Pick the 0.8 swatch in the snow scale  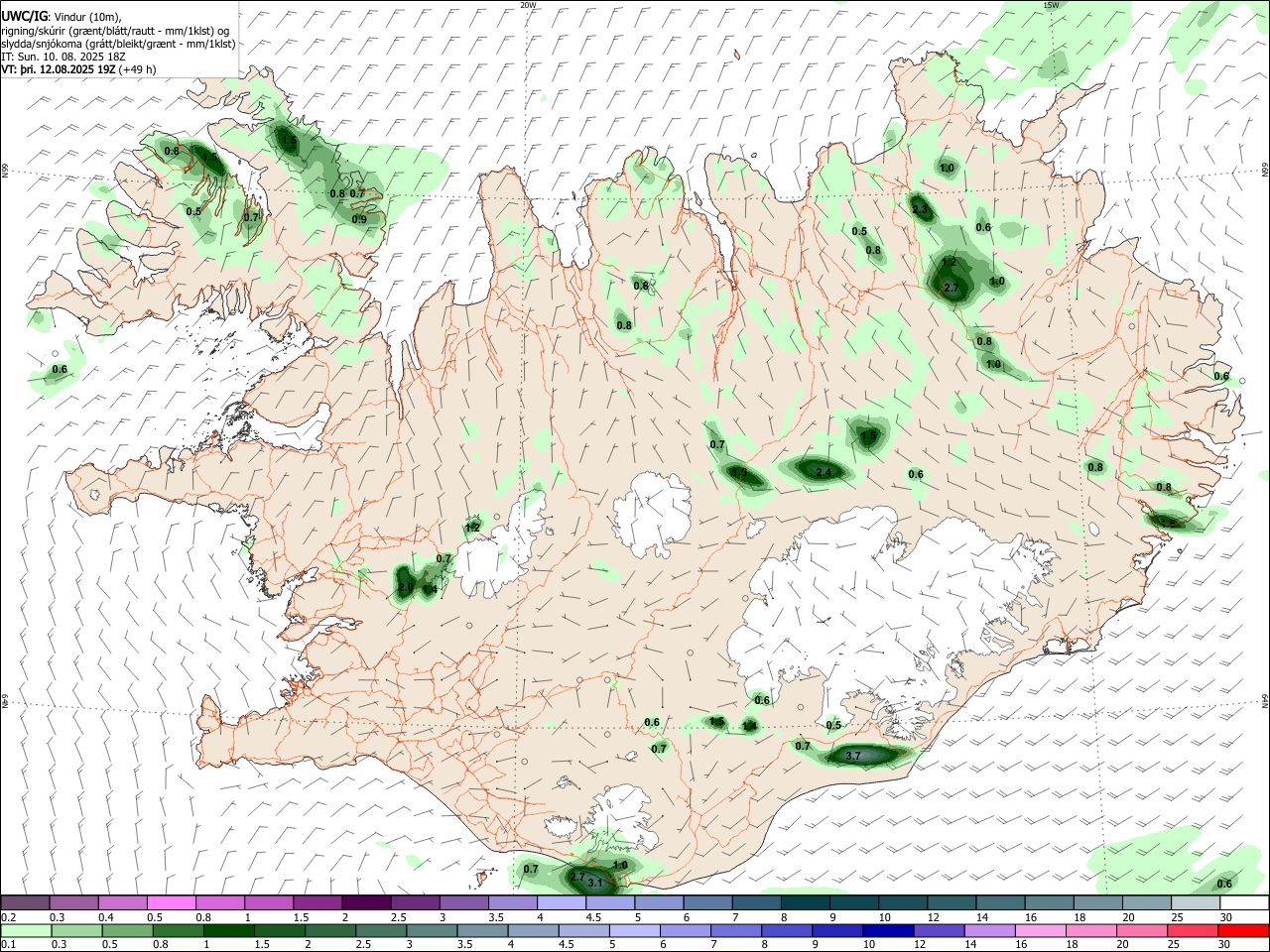219,903
